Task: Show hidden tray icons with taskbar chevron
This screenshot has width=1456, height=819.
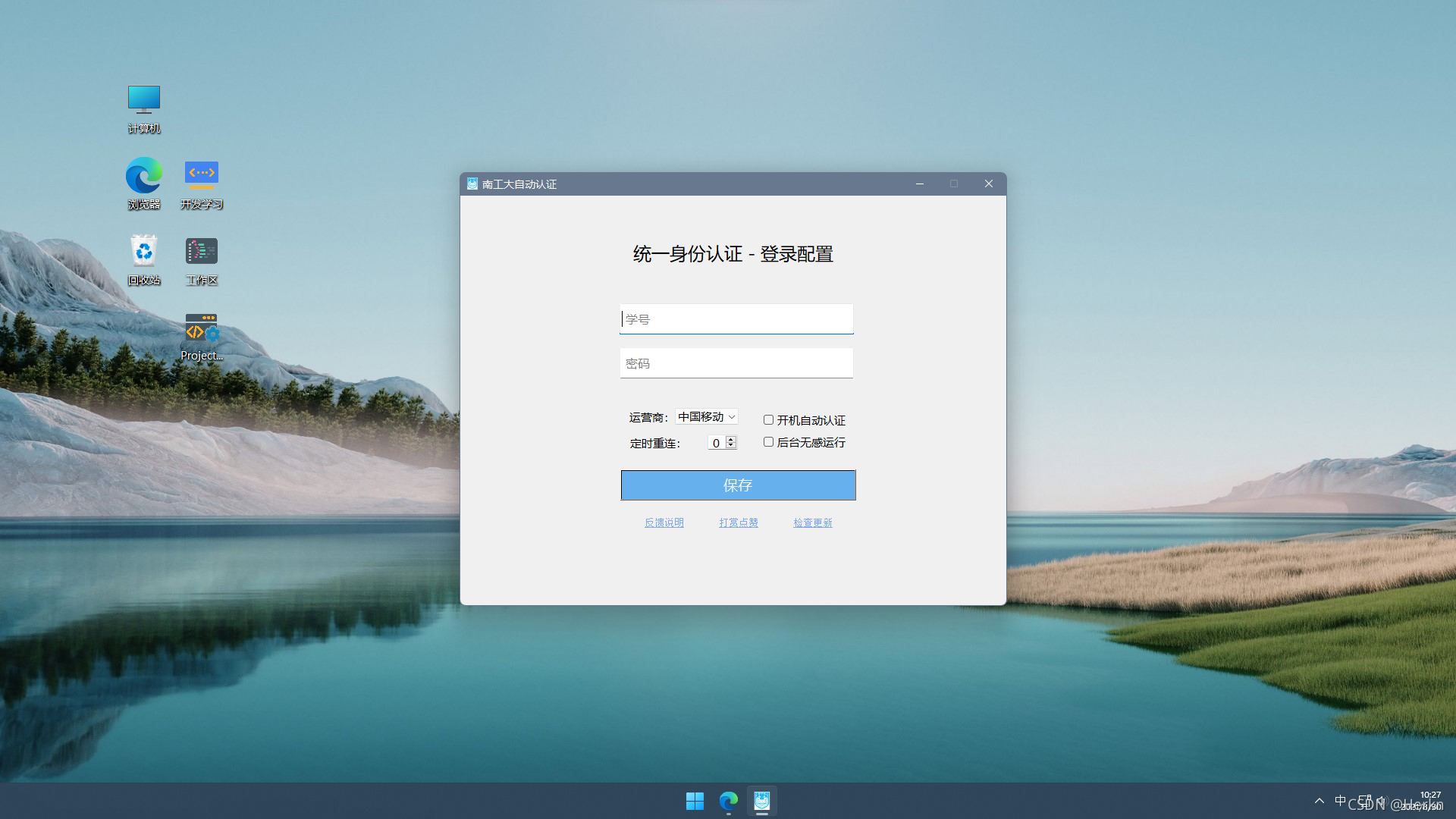Action: (1319, 801)
